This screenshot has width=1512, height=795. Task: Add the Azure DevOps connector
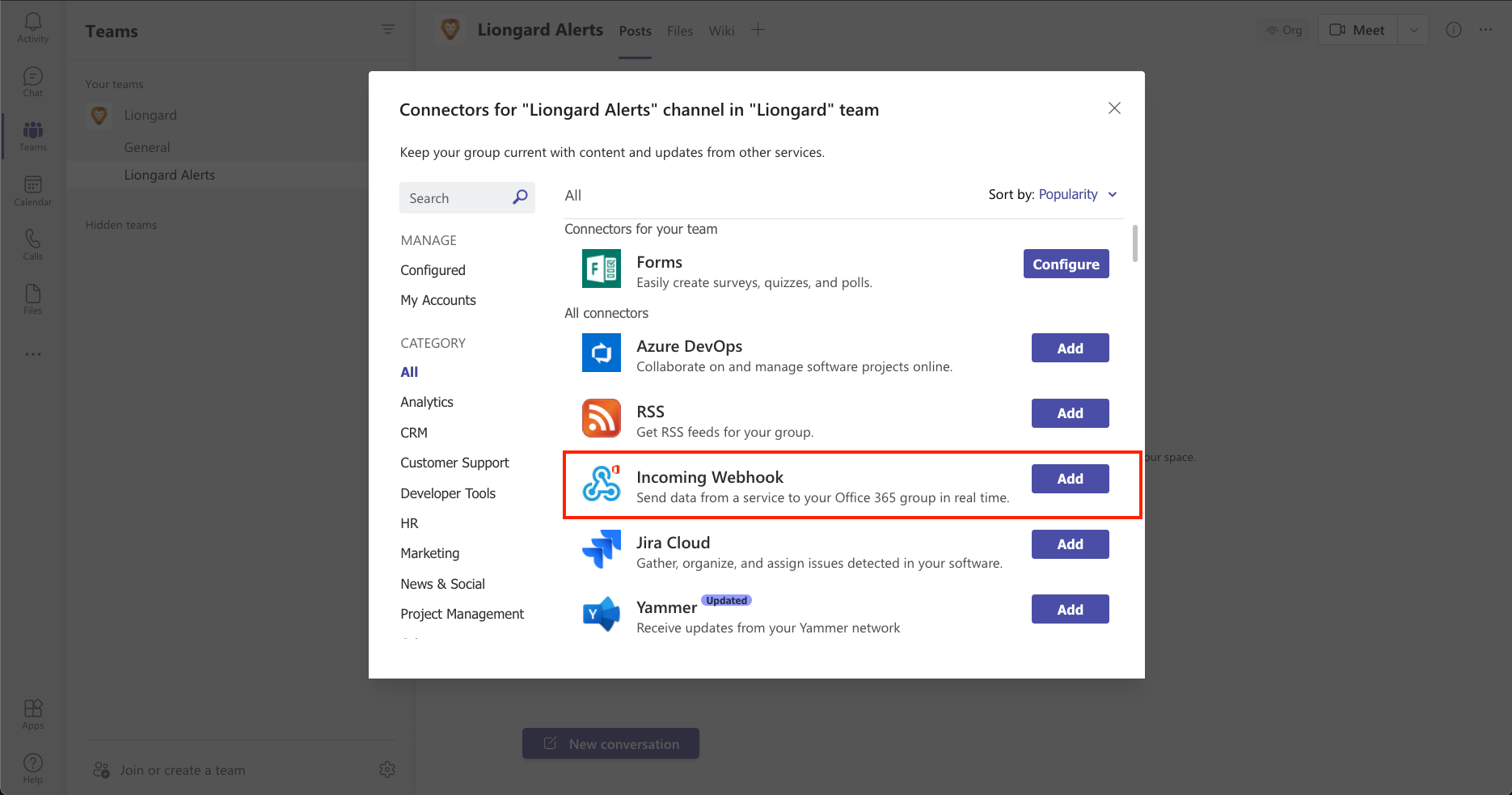[x=1070, y=348]
